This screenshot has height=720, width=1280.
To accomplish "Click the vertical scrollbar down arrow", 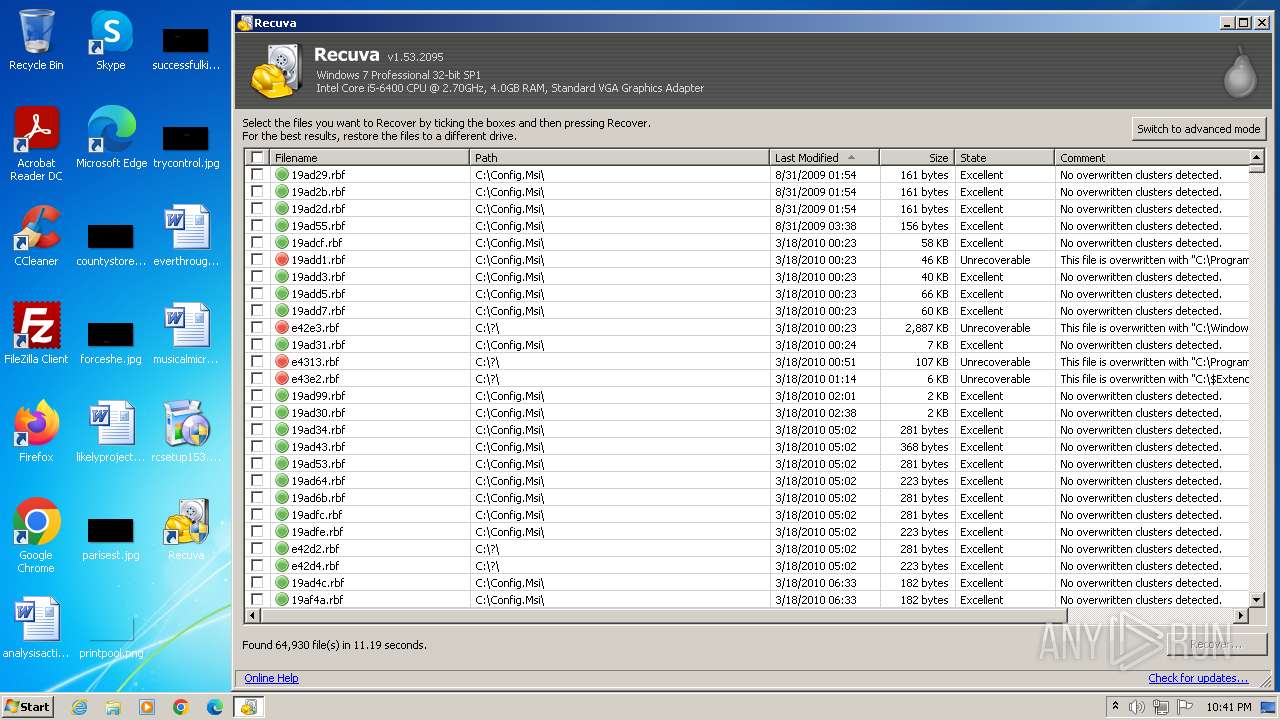I will (1257, 599).
